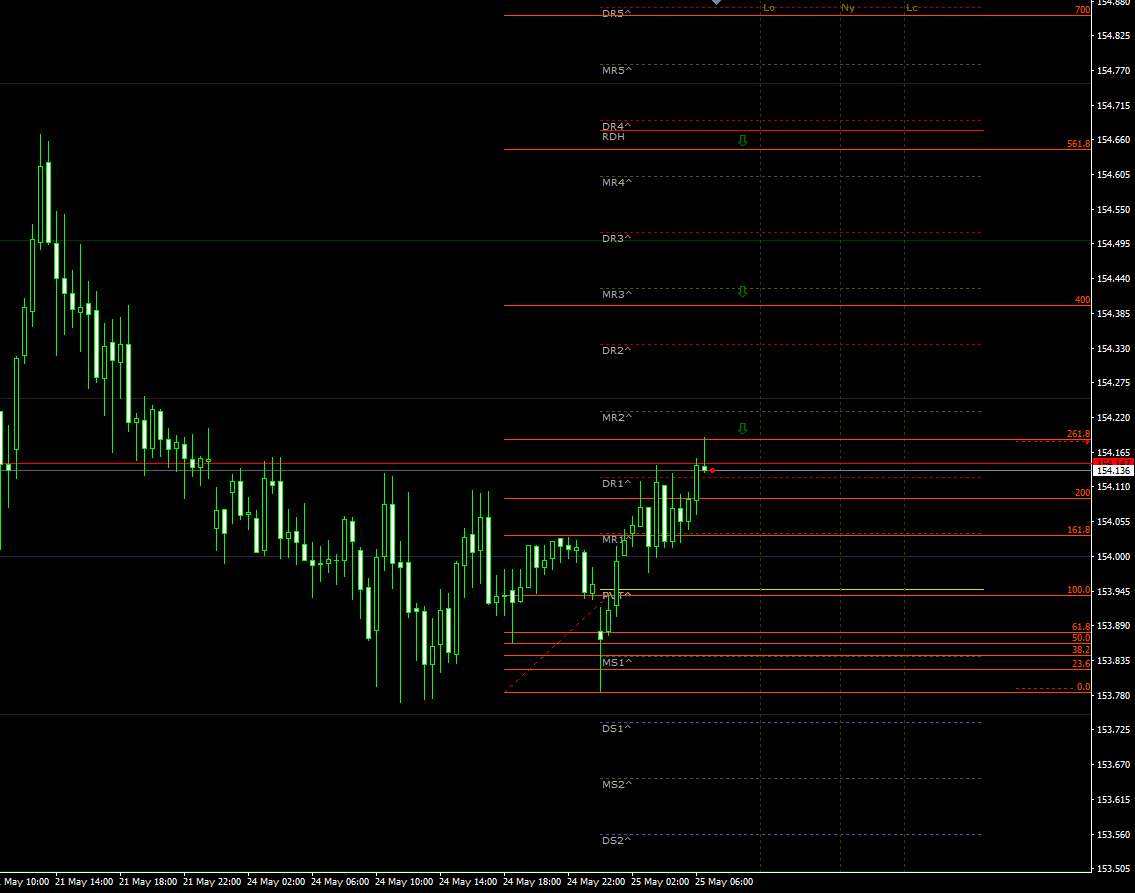Select the 61.8 Fibonacci level label

point(1081,627)
